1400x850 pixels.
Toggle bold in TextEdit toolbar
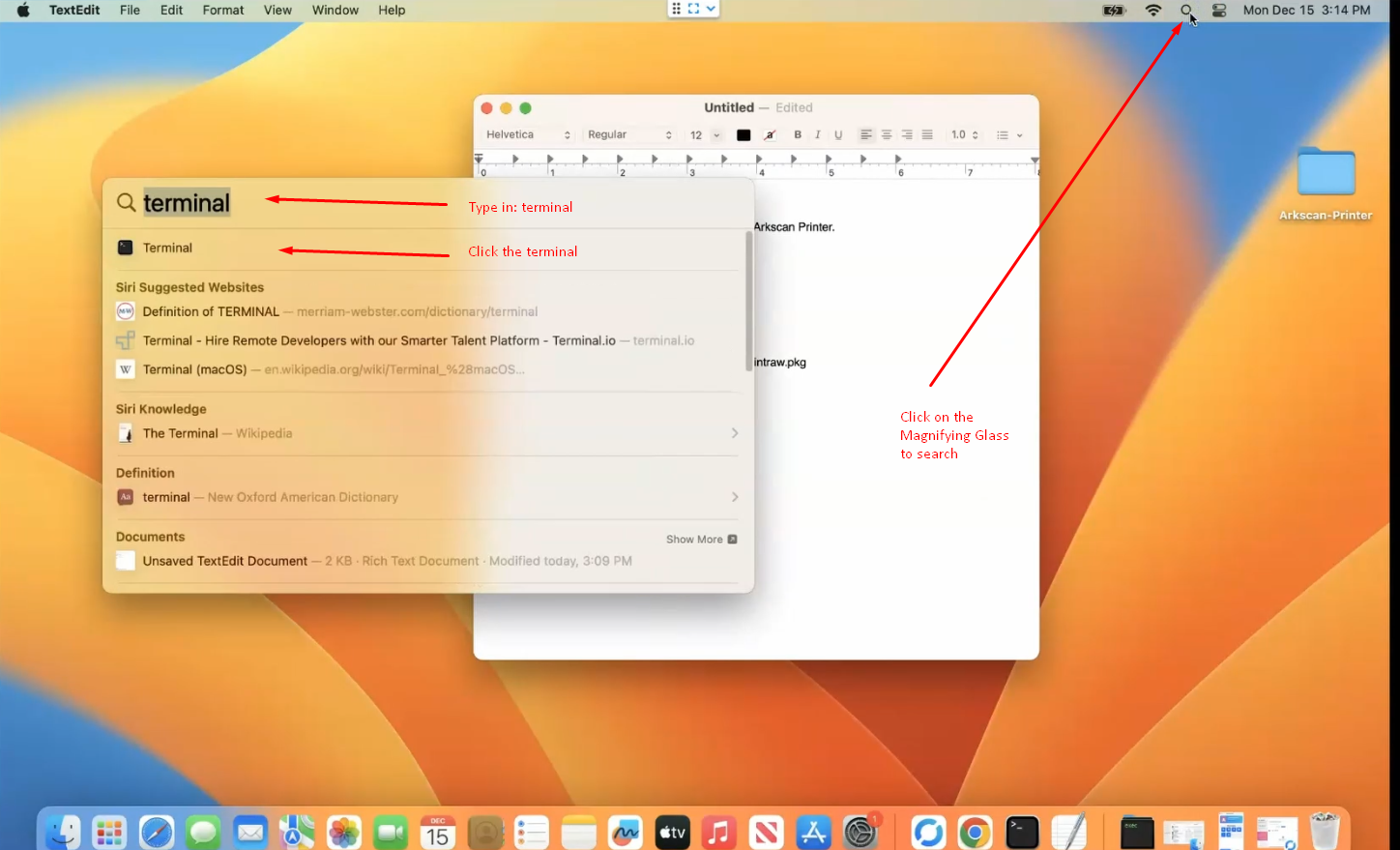point(798,134)
